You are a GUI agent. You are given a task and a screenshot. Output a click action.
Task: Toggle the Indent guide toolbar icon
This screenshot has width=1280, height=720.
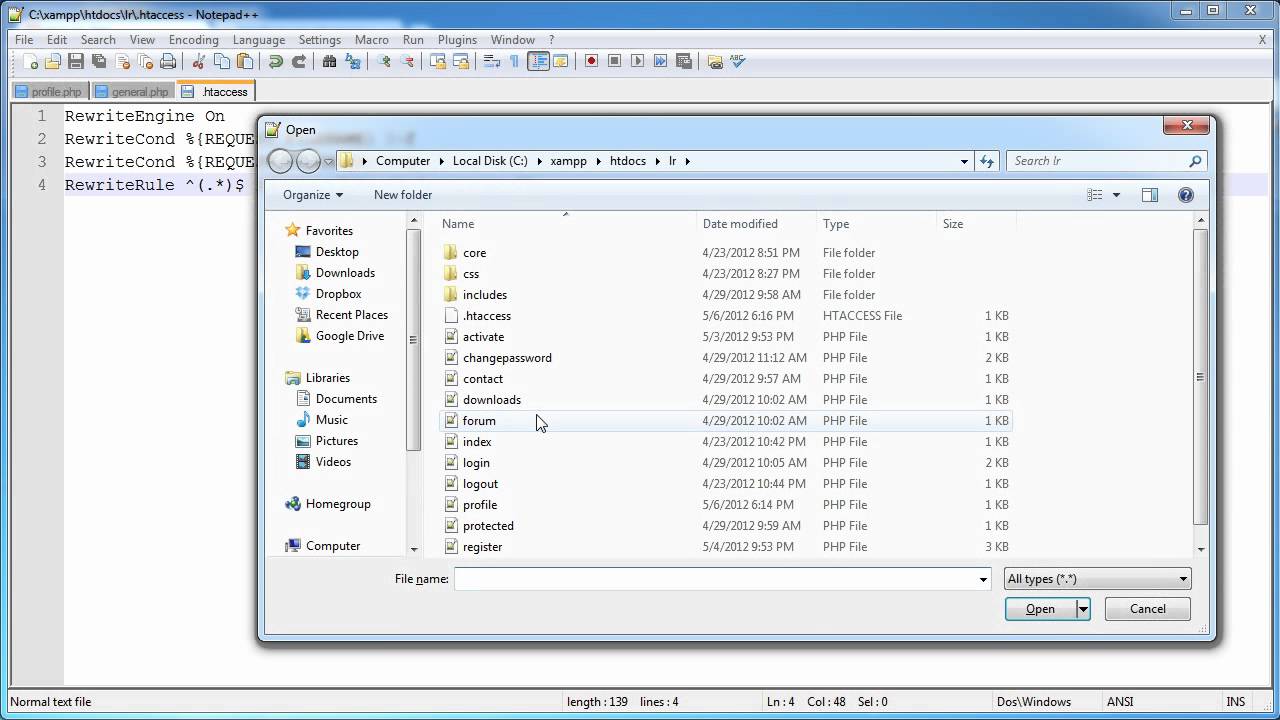538,61
